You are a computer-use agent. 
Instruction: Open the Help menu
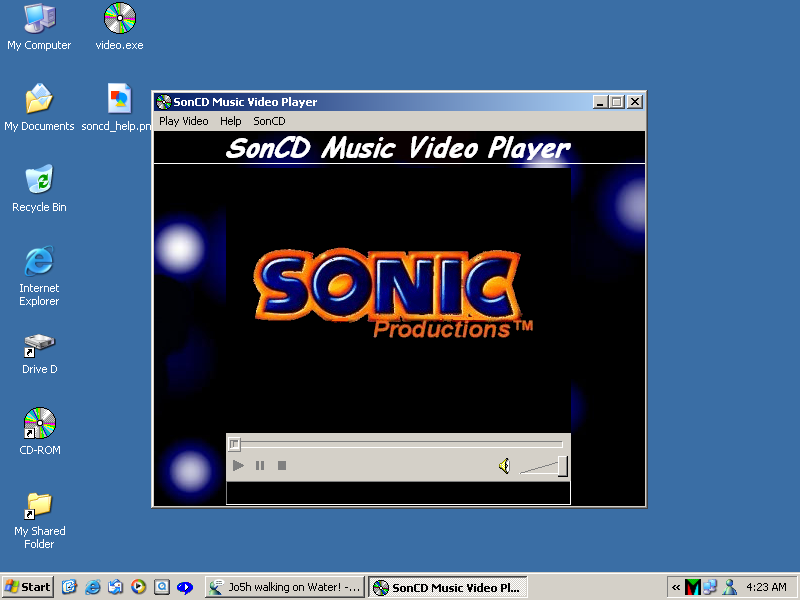coord(231,121)
